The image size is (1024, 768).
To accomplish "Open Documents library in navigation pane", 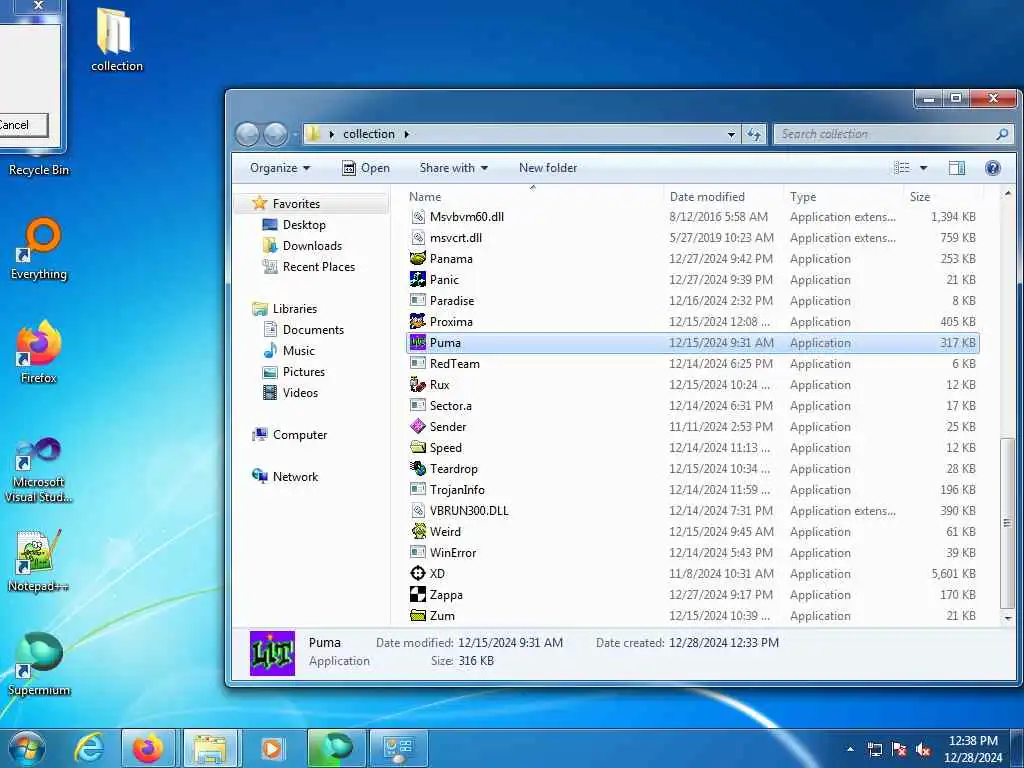I will pos(313,330).
